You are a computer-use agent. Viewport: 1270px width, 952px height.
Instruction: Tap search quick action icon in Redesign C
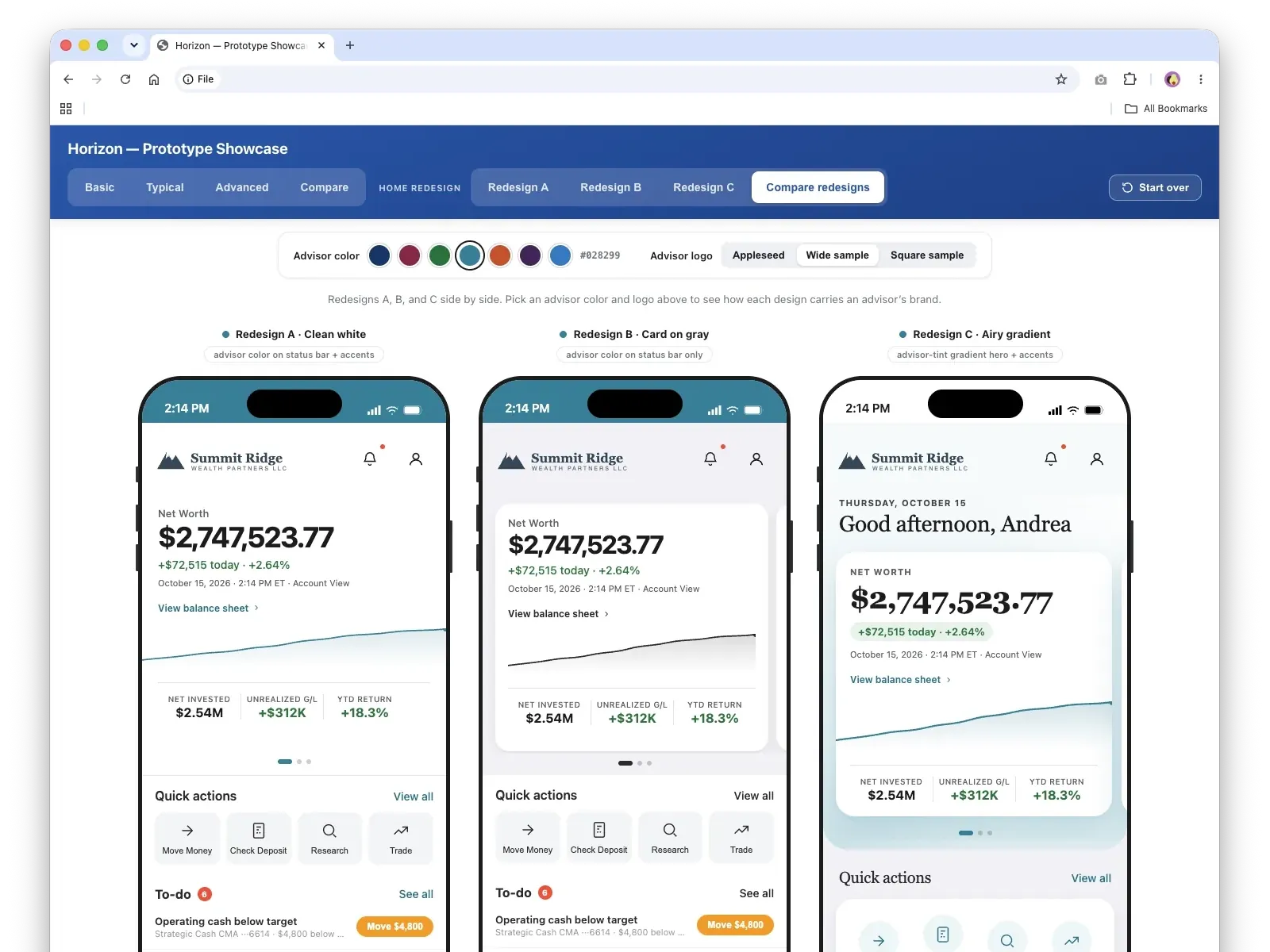pos(1007,940)
